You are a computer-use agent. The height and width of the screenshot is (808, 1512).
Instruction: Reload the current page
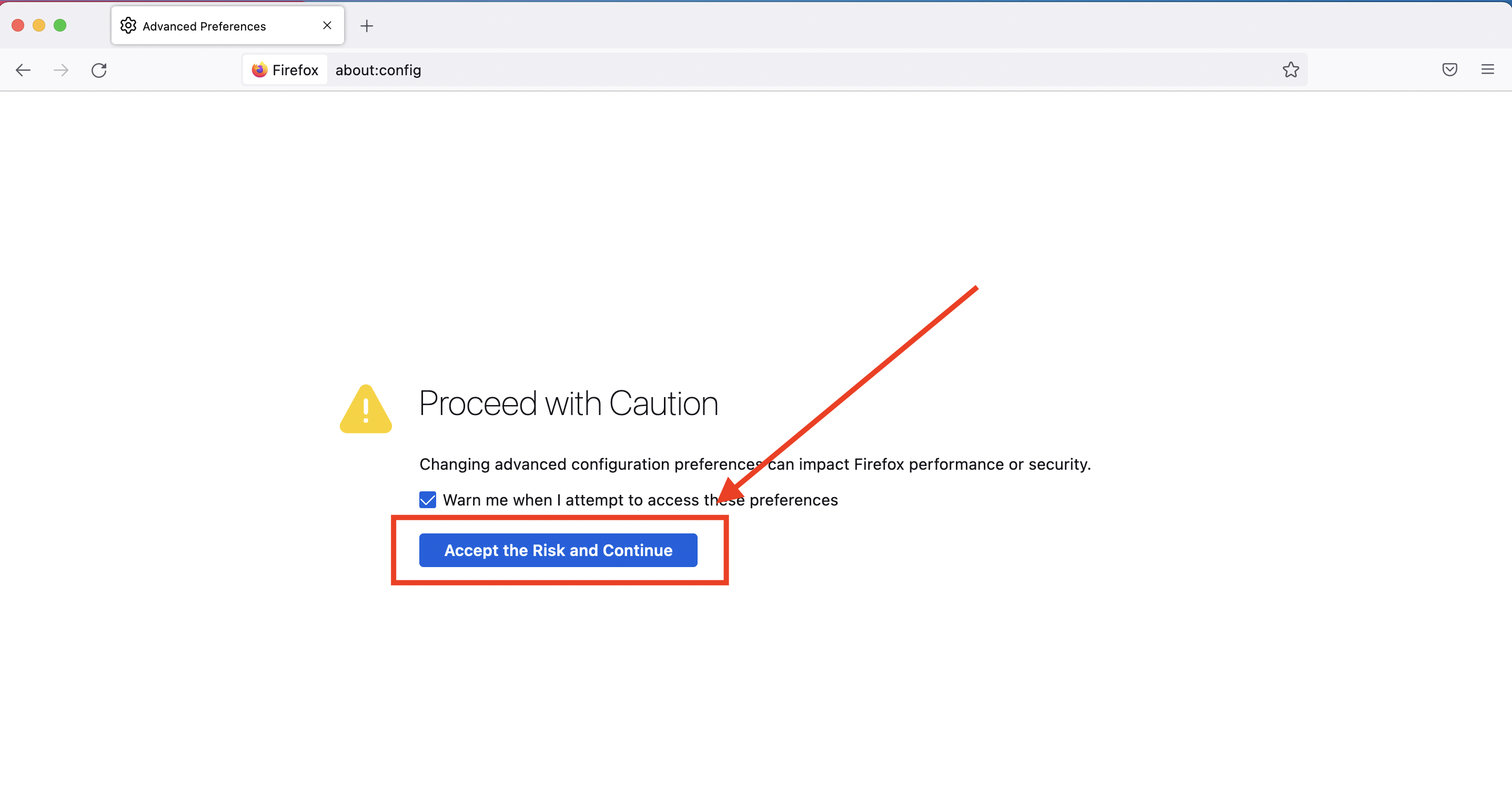[99, 70]
